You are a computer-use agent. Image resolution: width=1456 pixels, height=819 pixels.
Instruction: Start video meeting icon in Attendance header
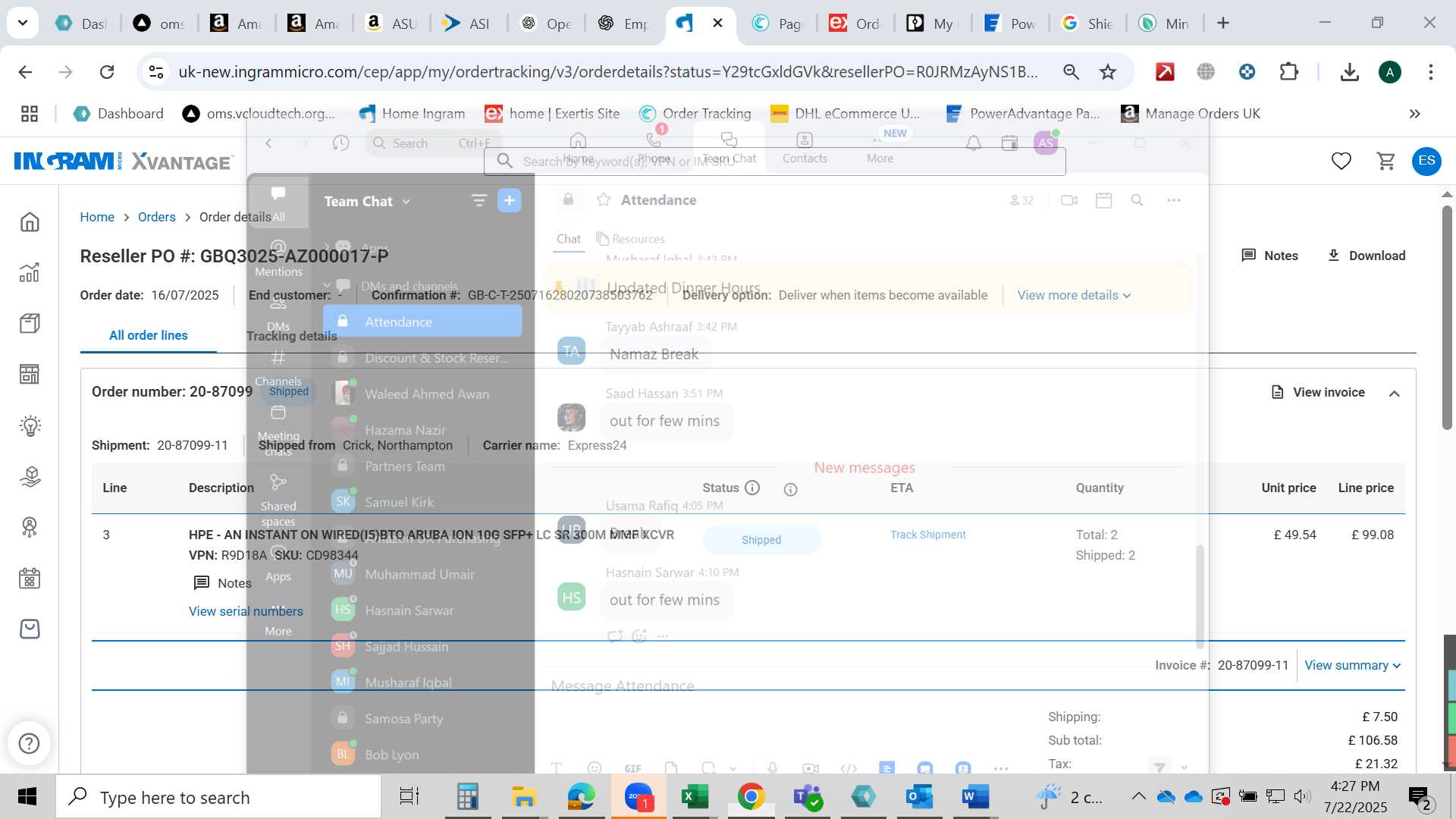pos(1069,200)
